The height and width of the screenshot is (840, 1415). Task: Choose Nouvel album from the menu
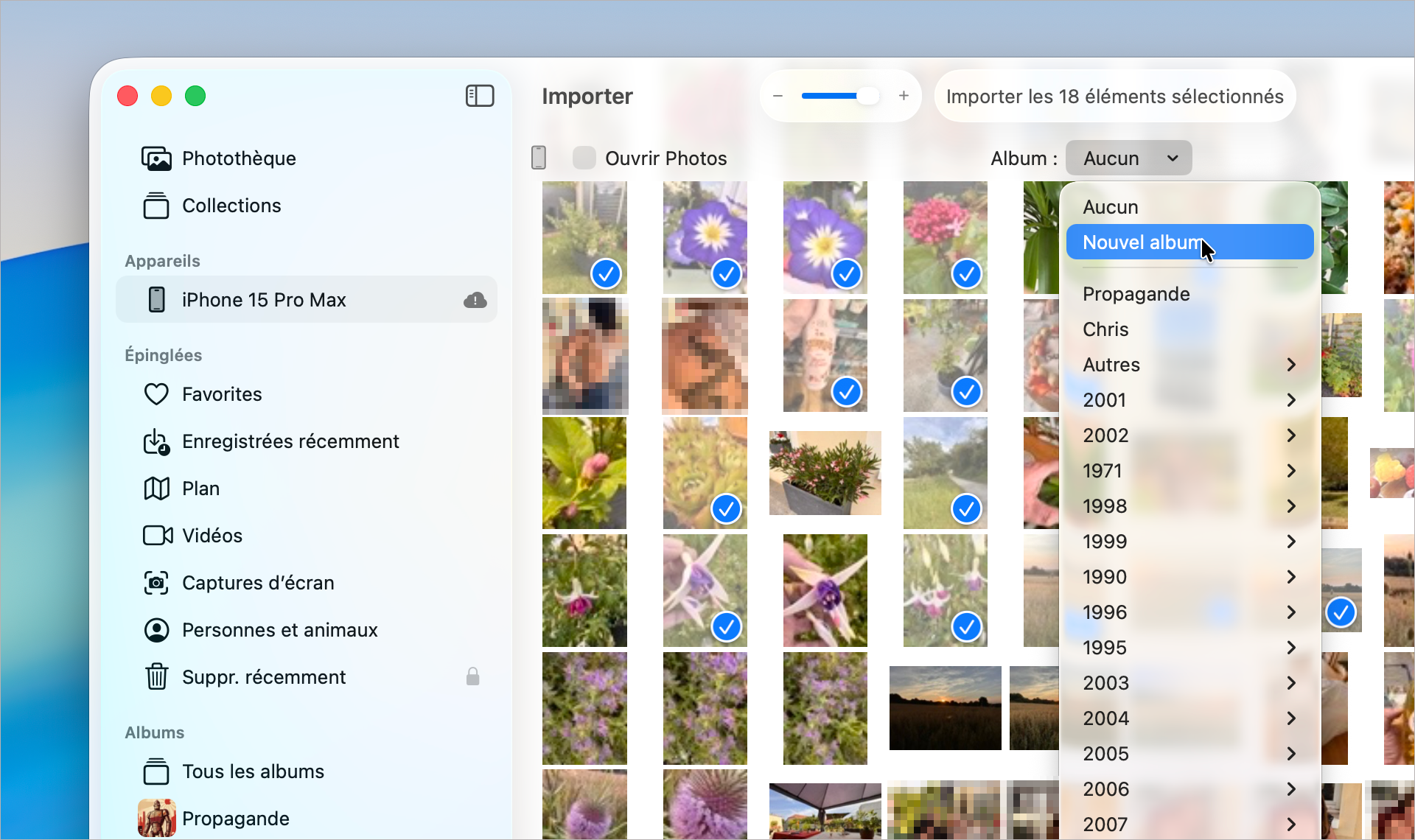pos(1142,242)
